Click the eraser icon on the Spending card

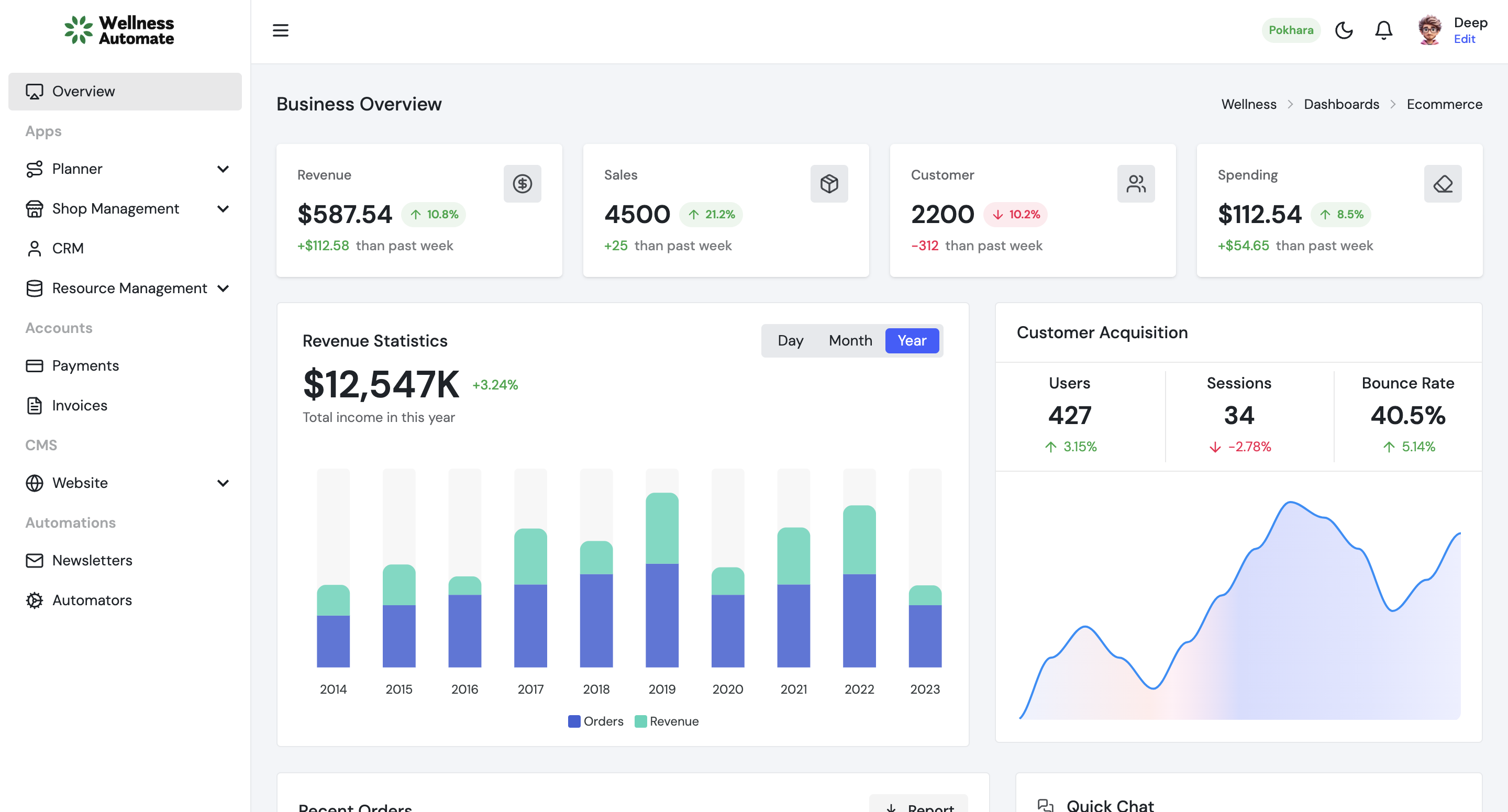[x=1443, y=183]
